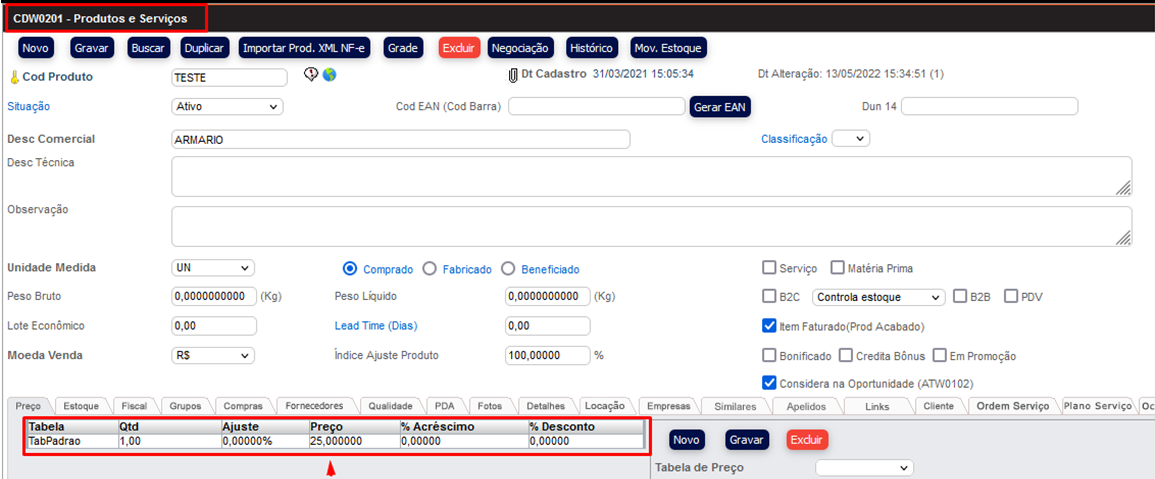1155x479 pixels.
Task: Click the globe icon beside Cod Produto
Action: 329,75
